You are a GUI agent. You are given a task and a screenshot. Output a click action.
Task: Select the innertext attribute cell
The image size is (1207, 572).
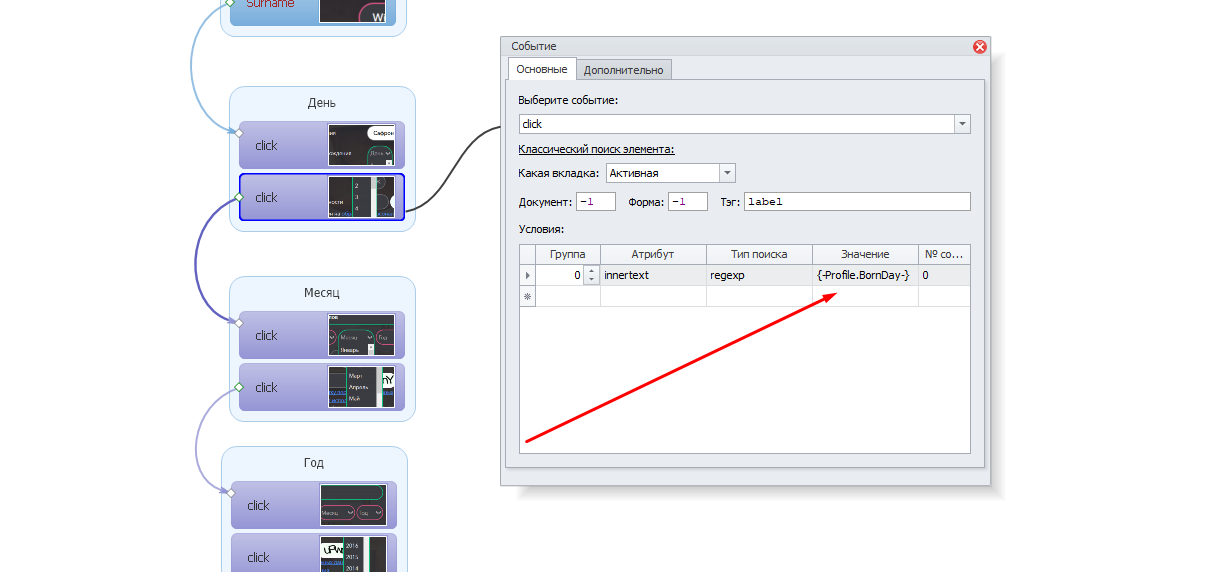coord(653,275)
